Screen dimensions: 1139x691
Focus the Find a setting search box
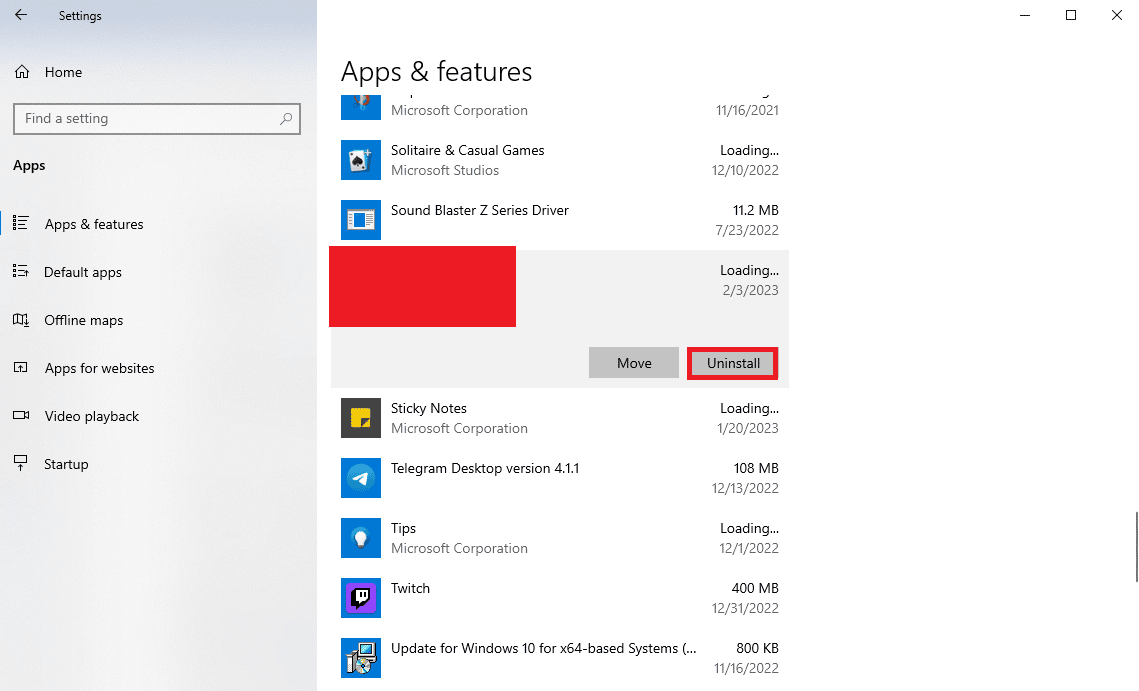pos(157,118)
